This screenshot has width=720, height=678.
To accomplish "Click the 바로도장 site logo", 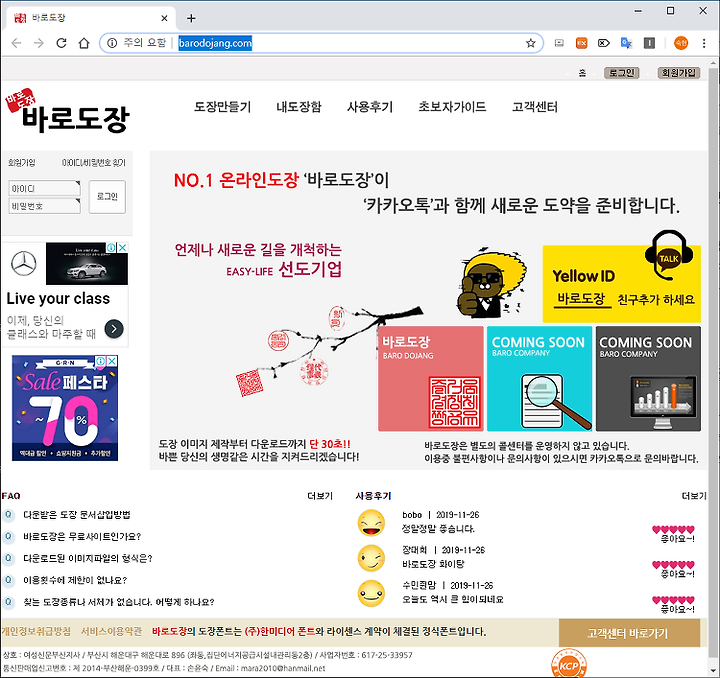I will (68, 111).
